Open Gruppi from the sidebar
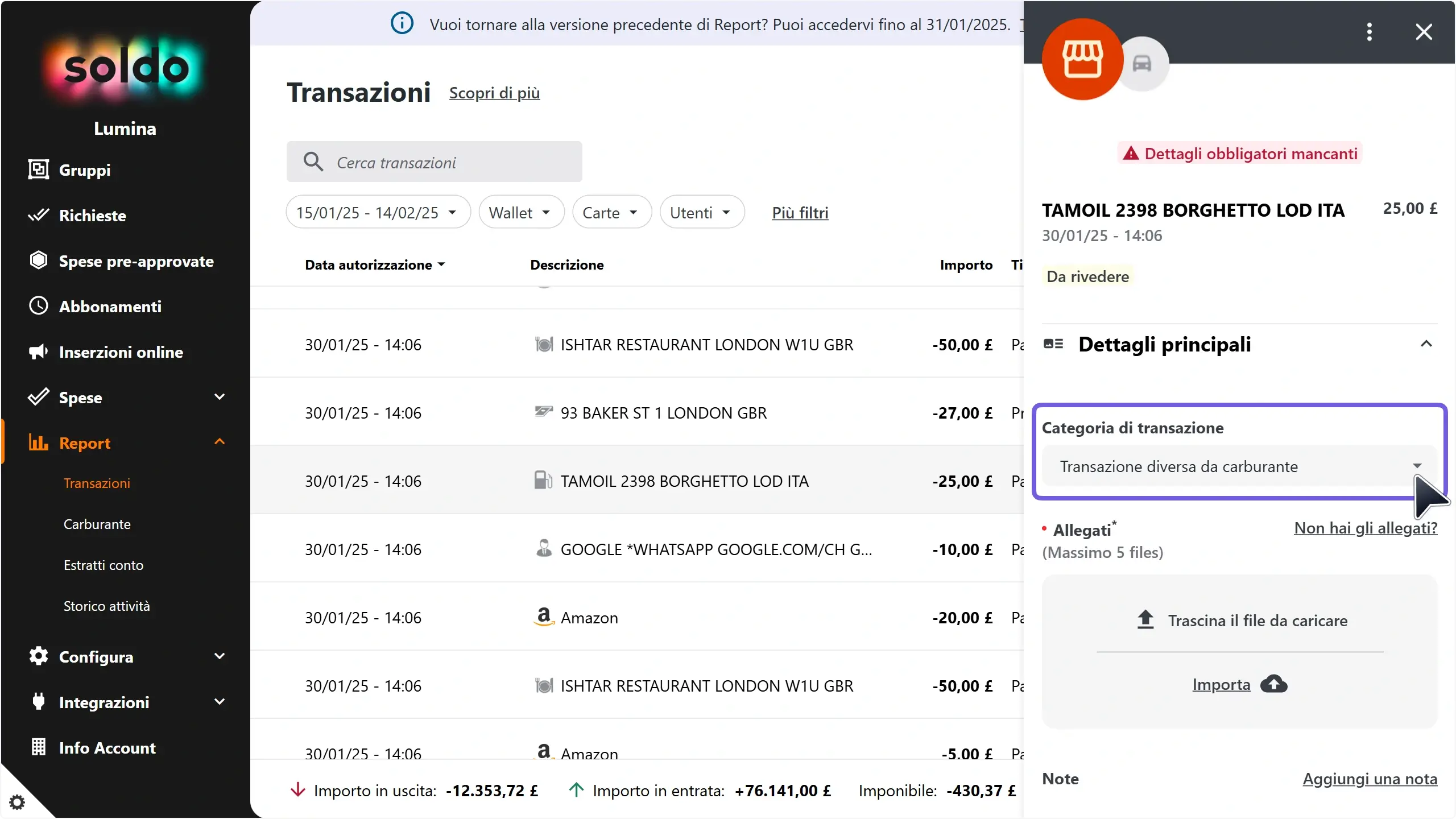The image size is (1456, 819). [x=85, y=170]
